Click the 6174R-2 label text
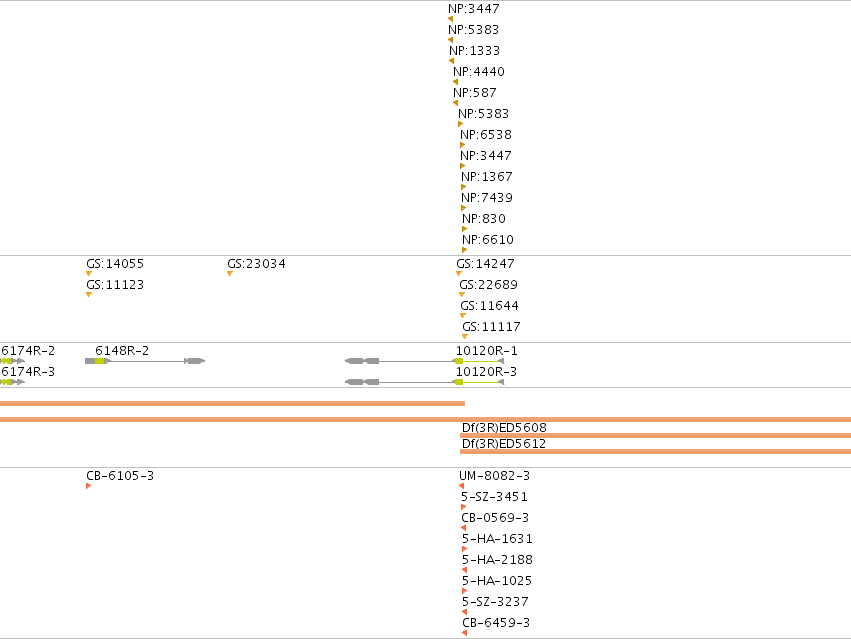This screenshot has height=639, width=851. (x=28, y=351)
